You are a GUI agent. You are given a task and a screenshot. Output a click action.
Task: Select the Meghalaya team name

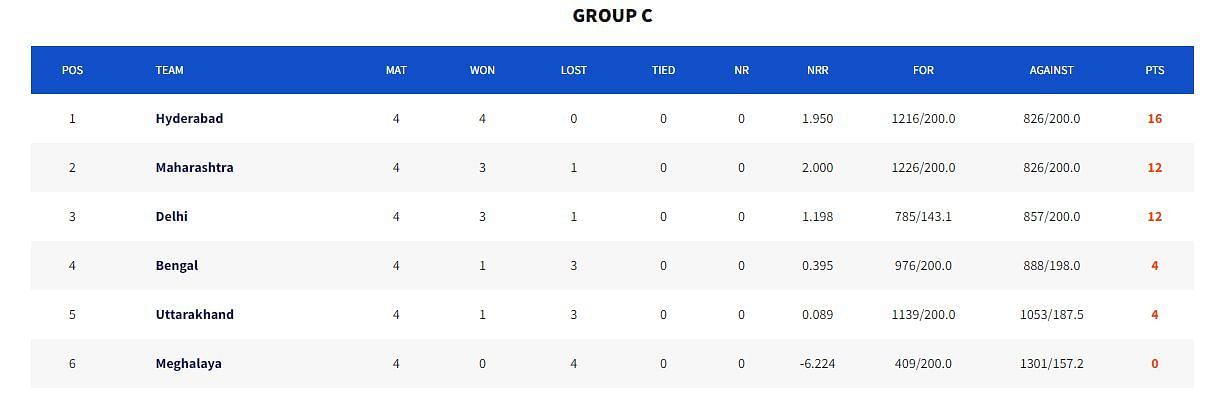tap(188, 364)
